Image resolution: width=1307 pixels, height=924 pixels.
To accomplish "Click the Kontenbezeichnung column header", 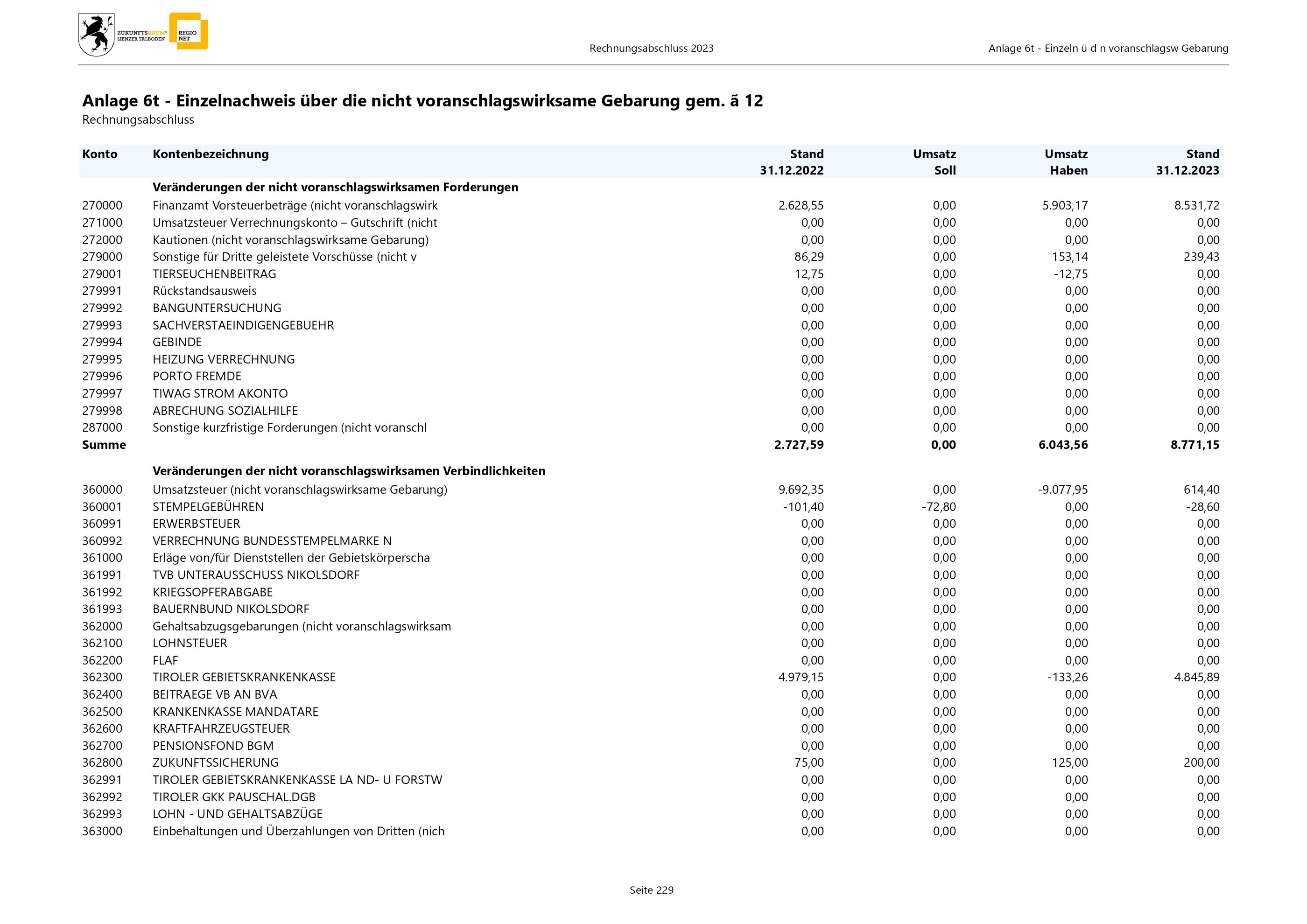I will (210, 154).
